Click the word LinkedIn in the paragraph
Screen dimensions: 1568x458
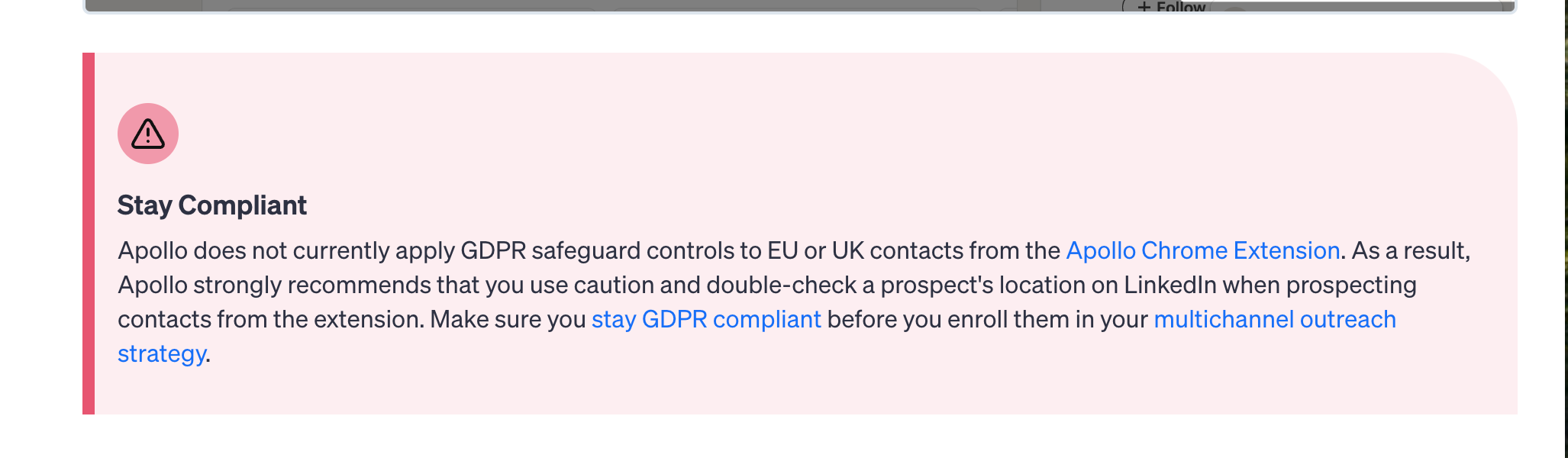point(1170,285)
